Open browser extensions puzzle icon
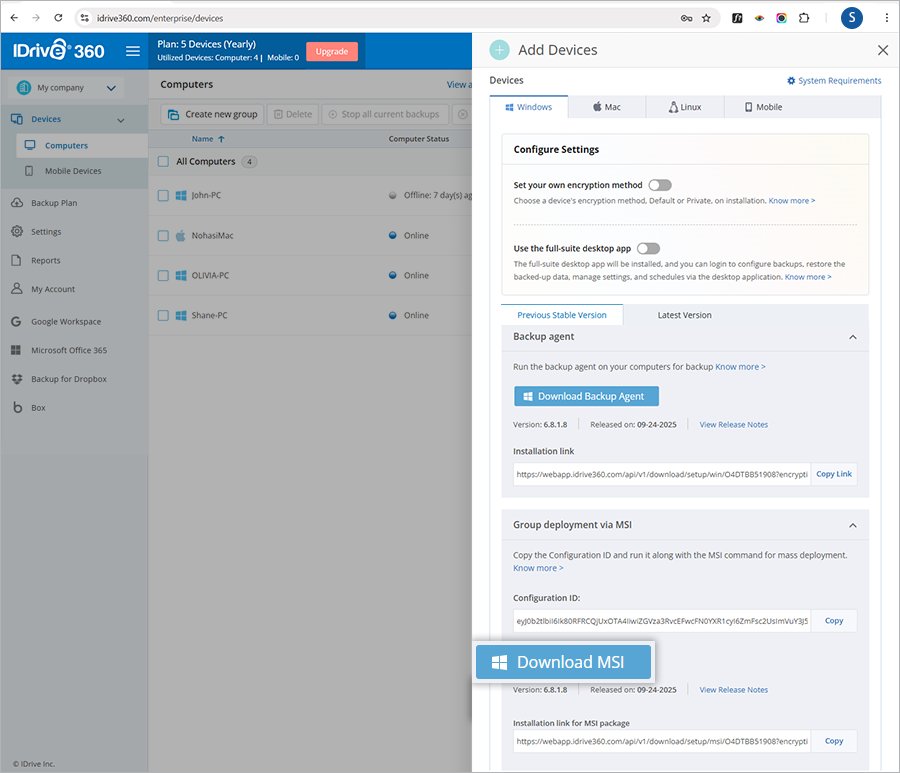This screenshot has width=900, height=773. [x=804, y=18]
